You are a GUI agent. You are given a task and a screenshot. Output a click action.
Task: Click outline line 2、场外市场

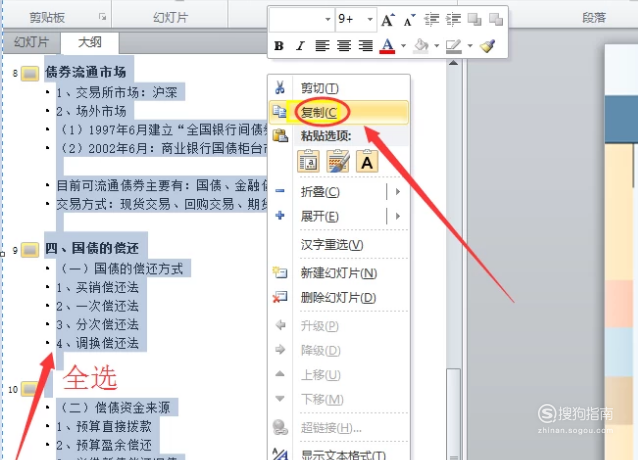tap(91, 111)
